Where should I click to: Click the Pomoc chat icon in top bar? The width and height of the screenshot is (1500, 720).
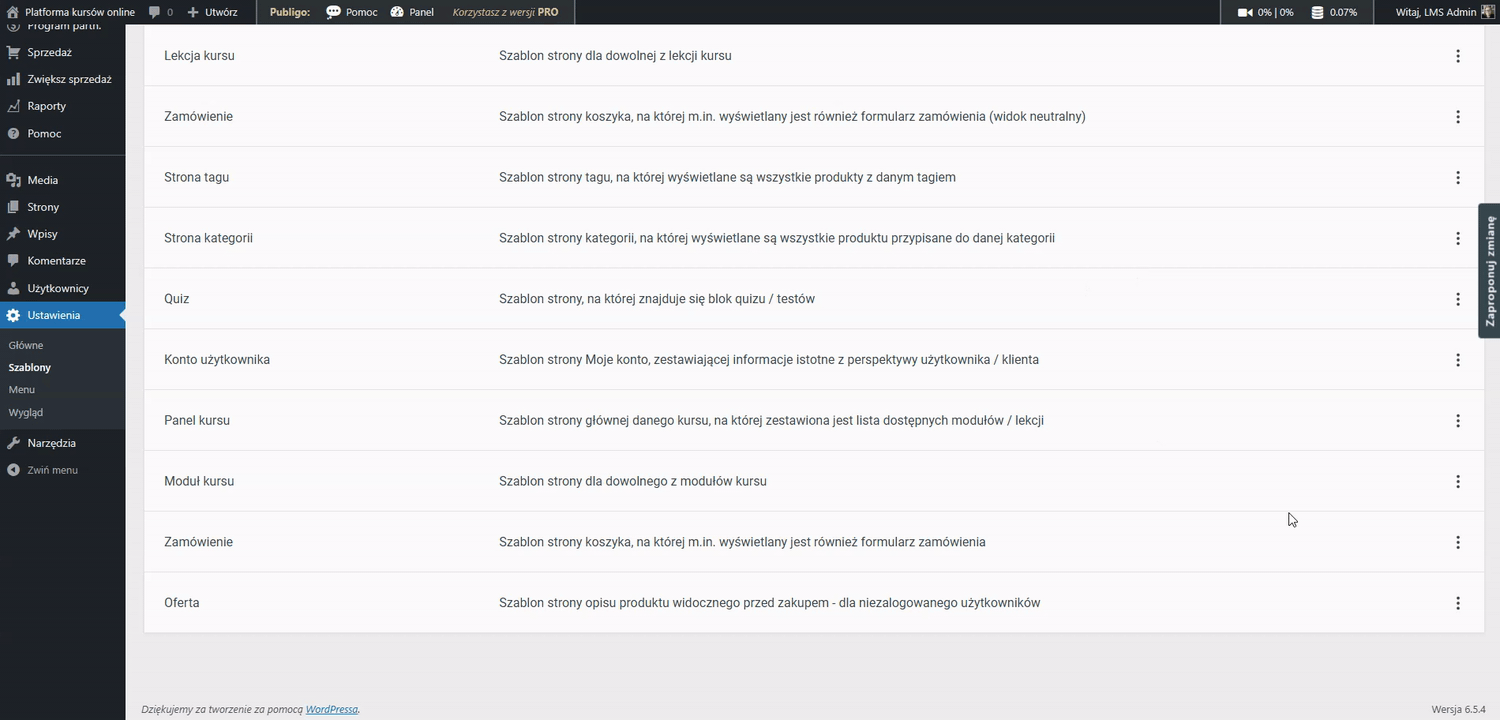pyautogui.click(x=333, y=12)
